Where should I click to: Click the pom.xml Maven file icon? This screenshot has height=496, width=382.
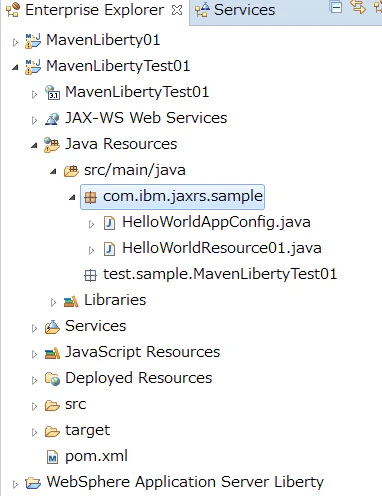(x=52, y=457)
